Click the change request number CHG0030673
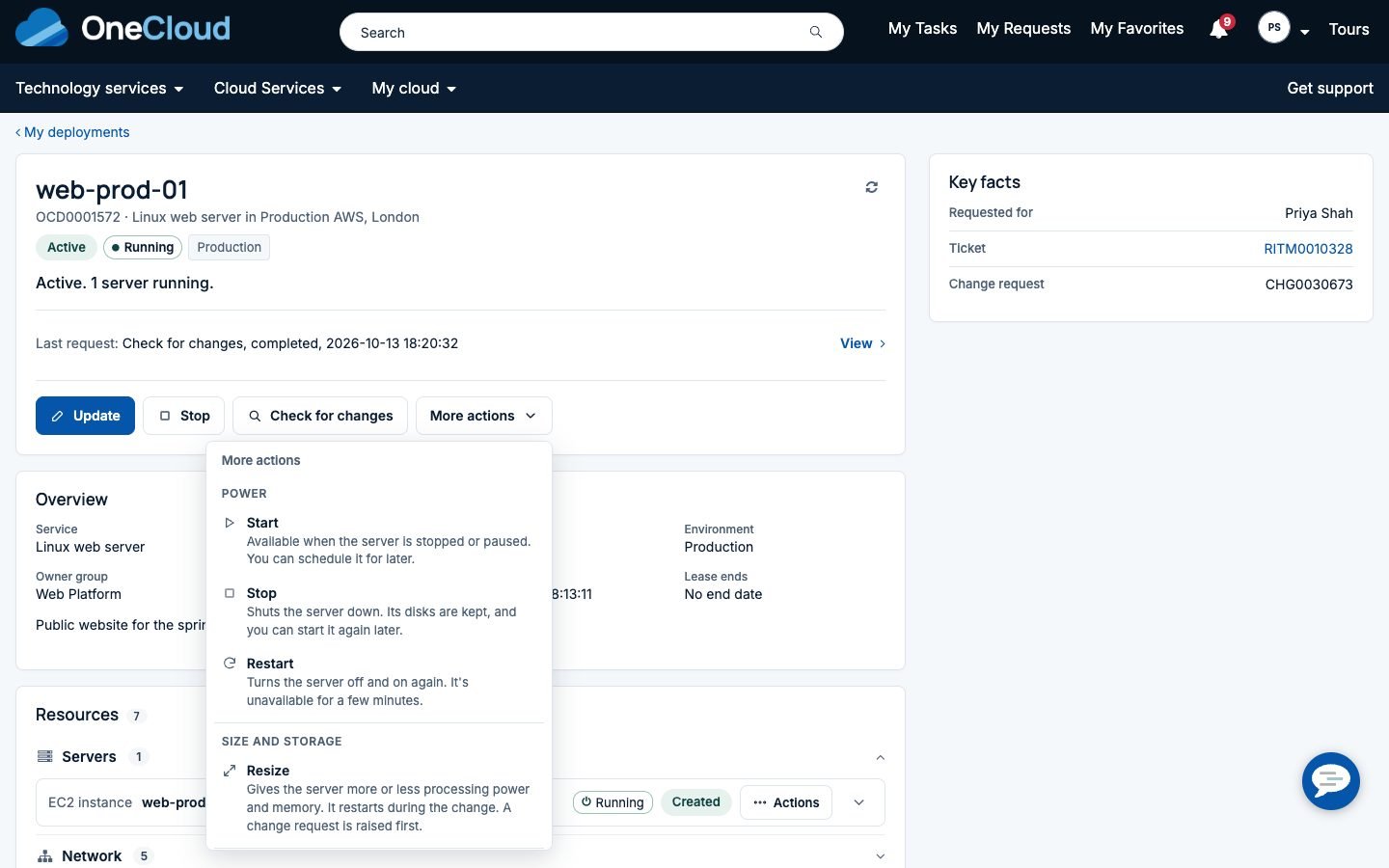1389x868 pixels. click(1309, 285)
